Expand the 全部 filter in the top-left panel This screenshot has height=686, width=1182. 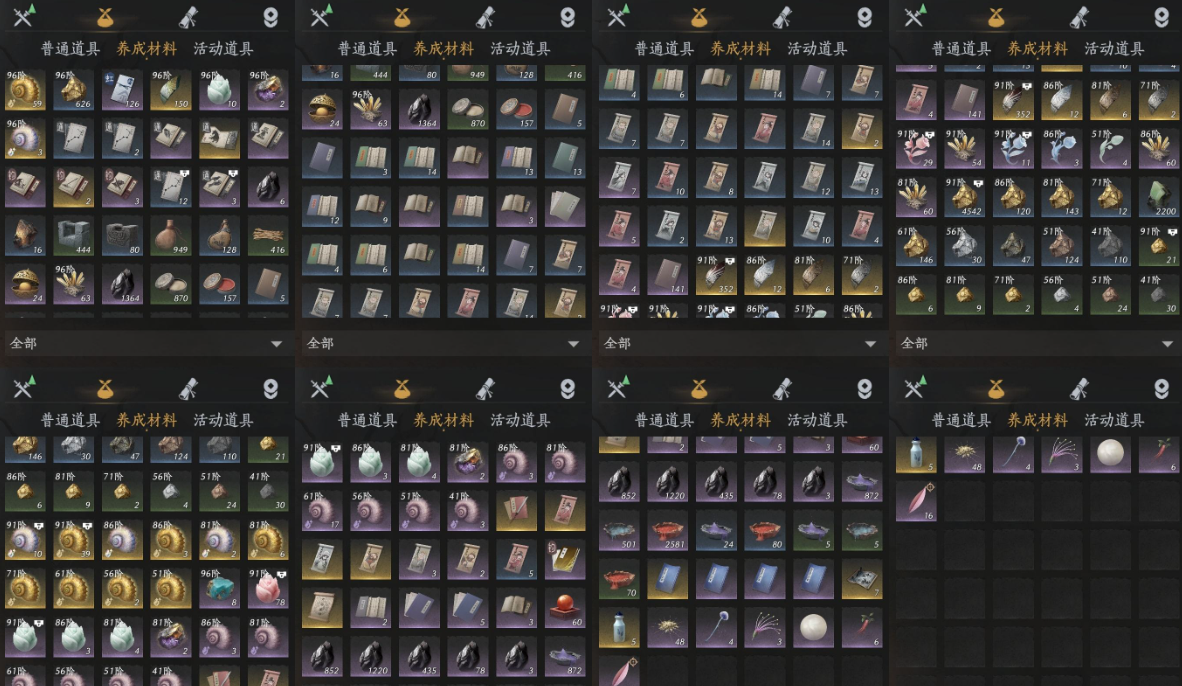(147, 343)
